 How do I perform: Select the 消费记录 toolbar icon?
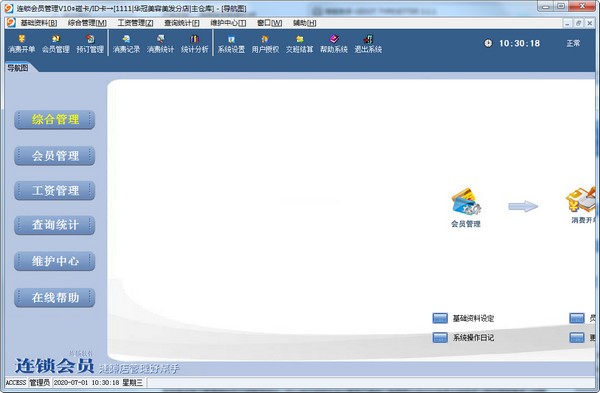point(126,44)
